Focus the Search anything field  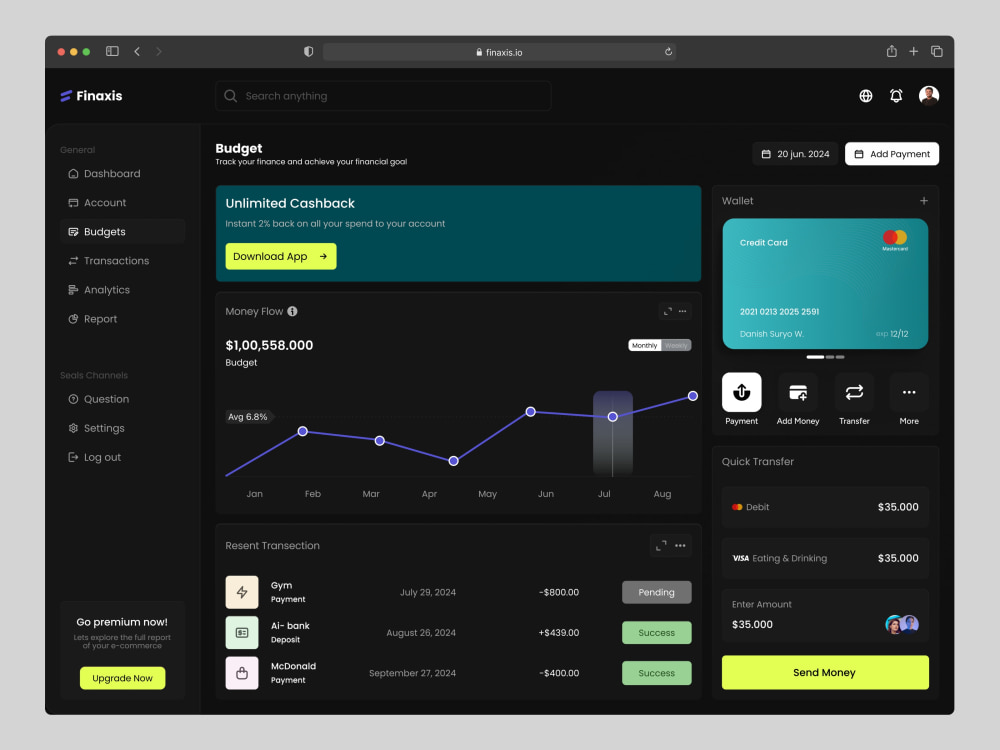(x=383, y=96)
